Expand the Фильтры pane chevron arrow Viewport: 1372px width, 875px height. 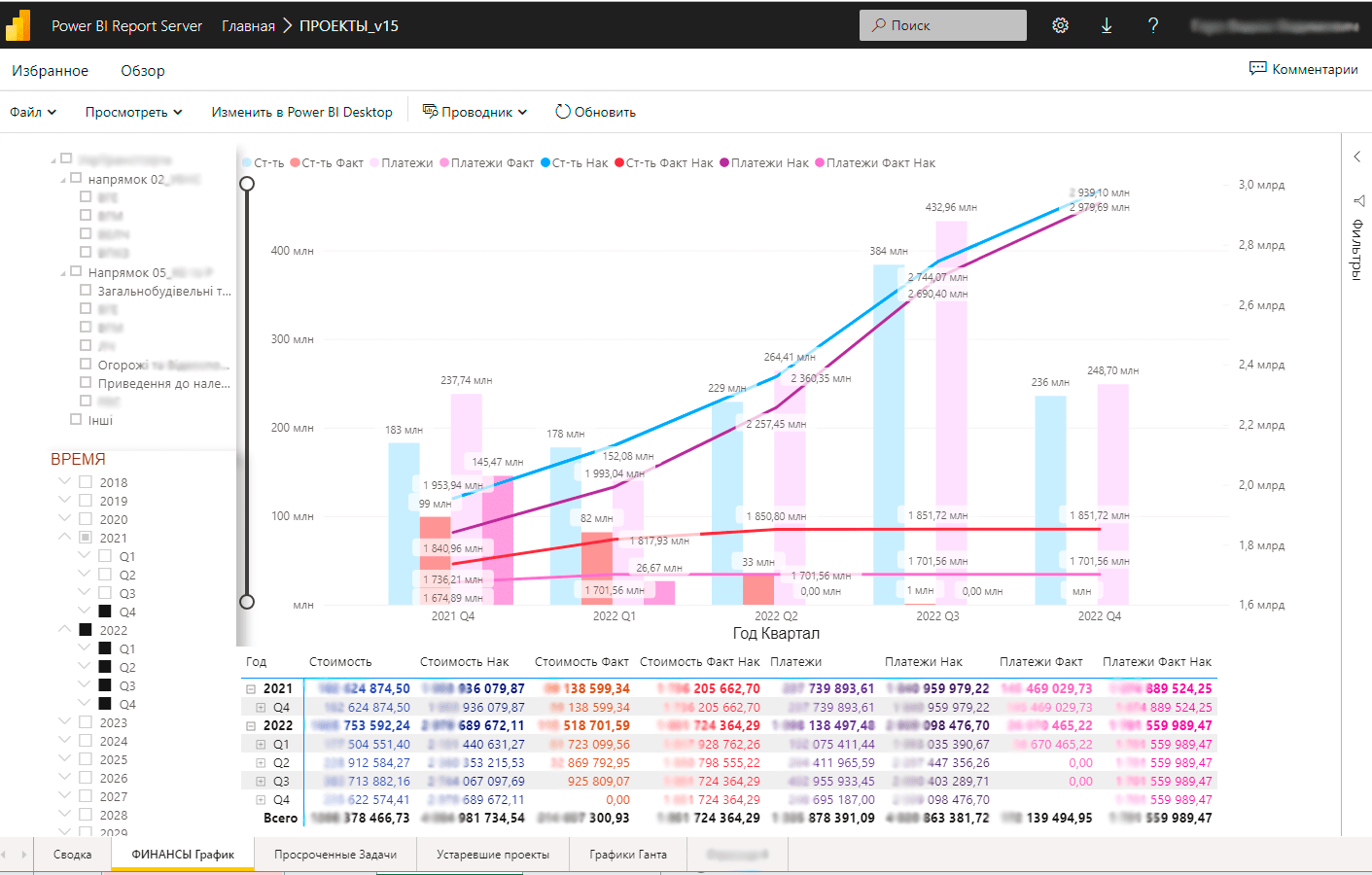click(1356, 157)
